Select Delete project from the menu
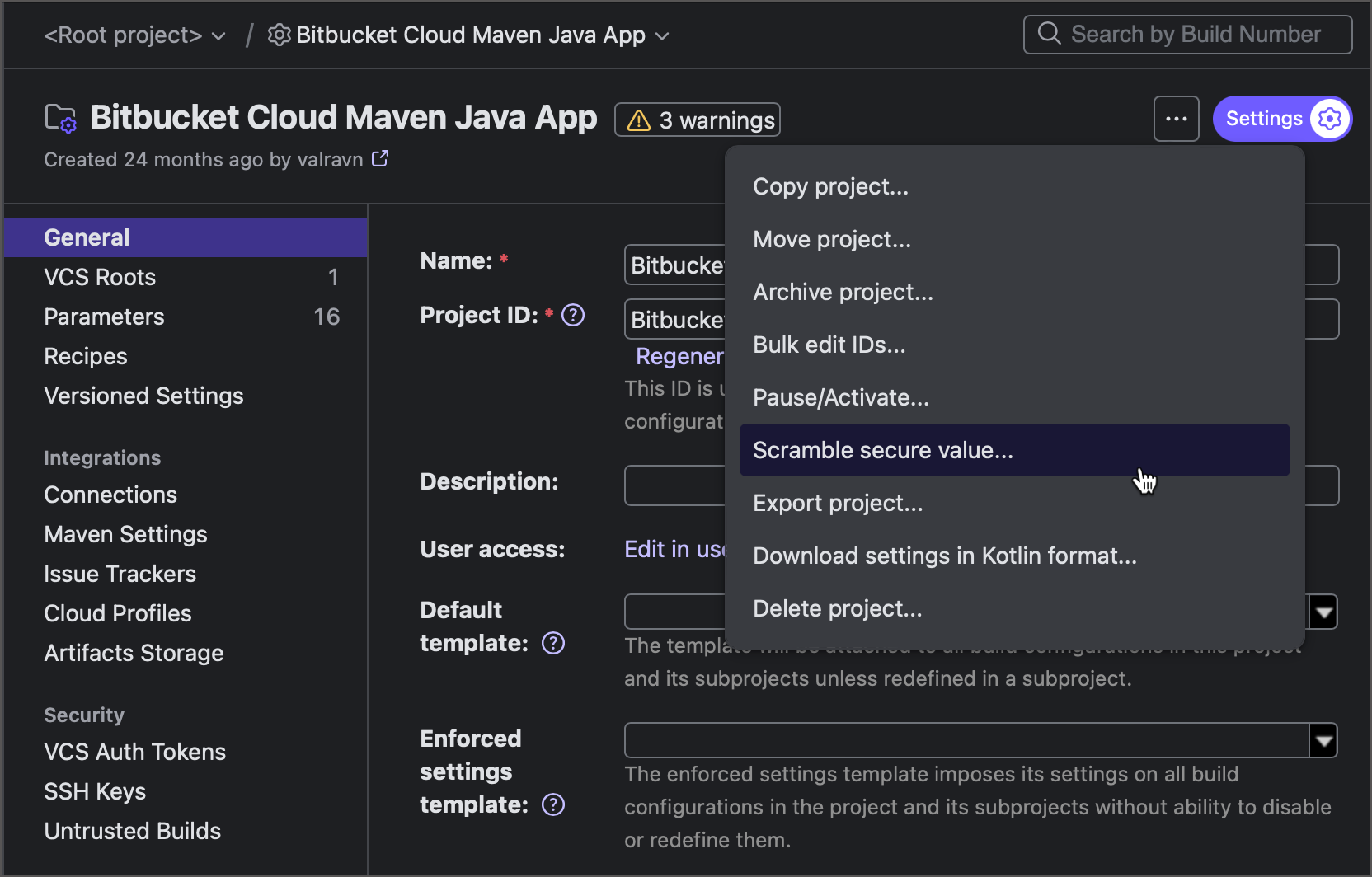The width and height of the screenshot is (1372, 877). click(x=837, y=608)
